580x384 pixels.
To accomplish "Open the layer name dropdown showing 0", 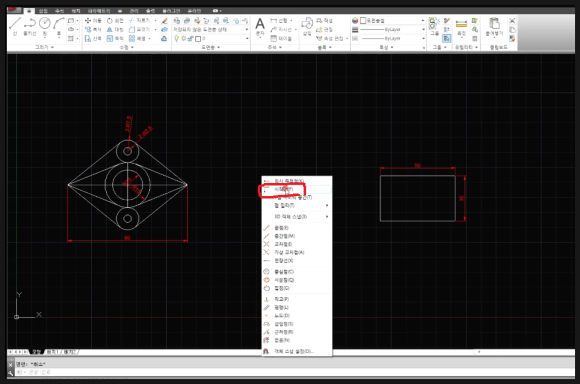I will pos(211,38).
